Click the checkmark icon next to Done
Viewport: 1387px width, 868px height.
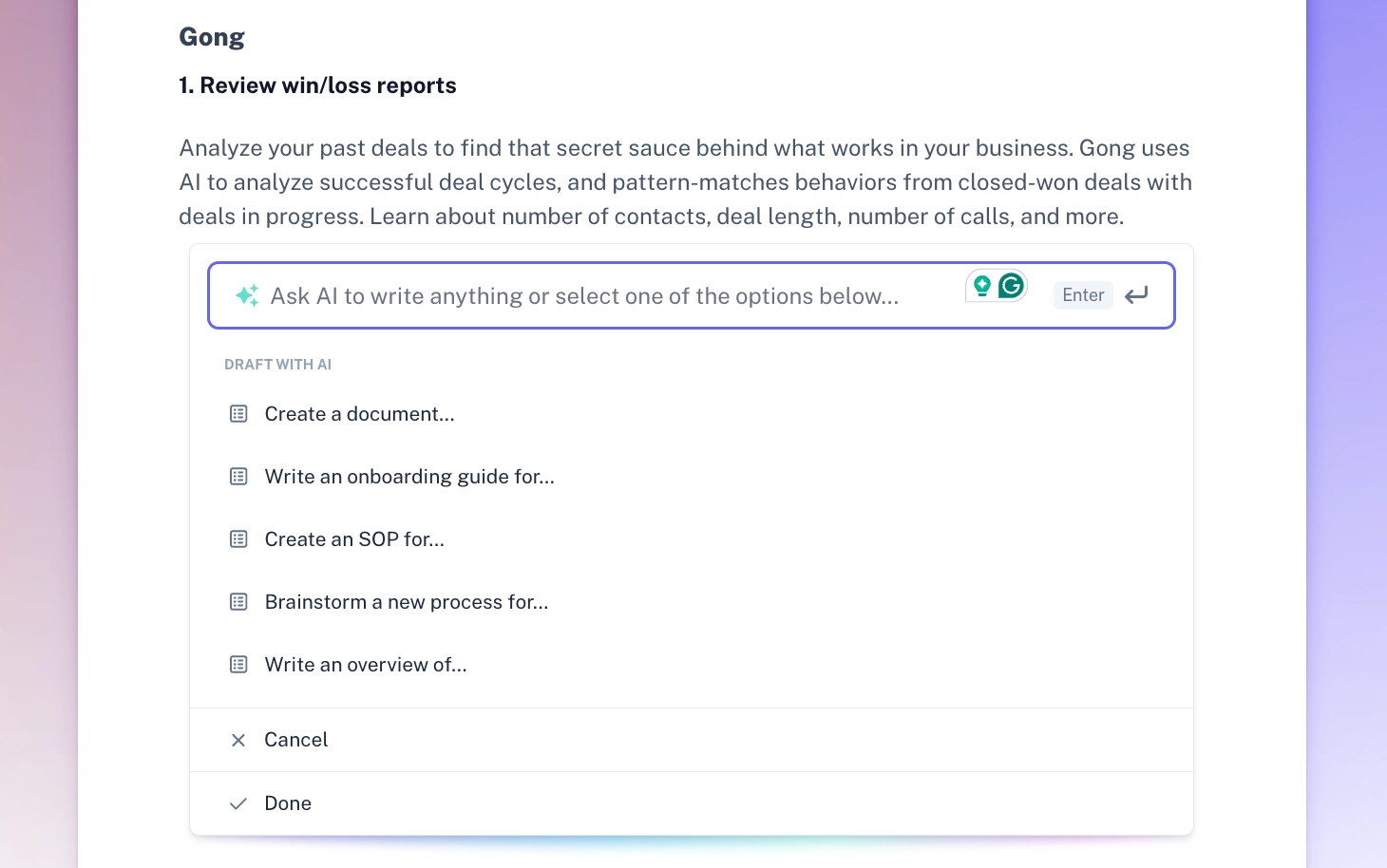click(x=238, y=803)
